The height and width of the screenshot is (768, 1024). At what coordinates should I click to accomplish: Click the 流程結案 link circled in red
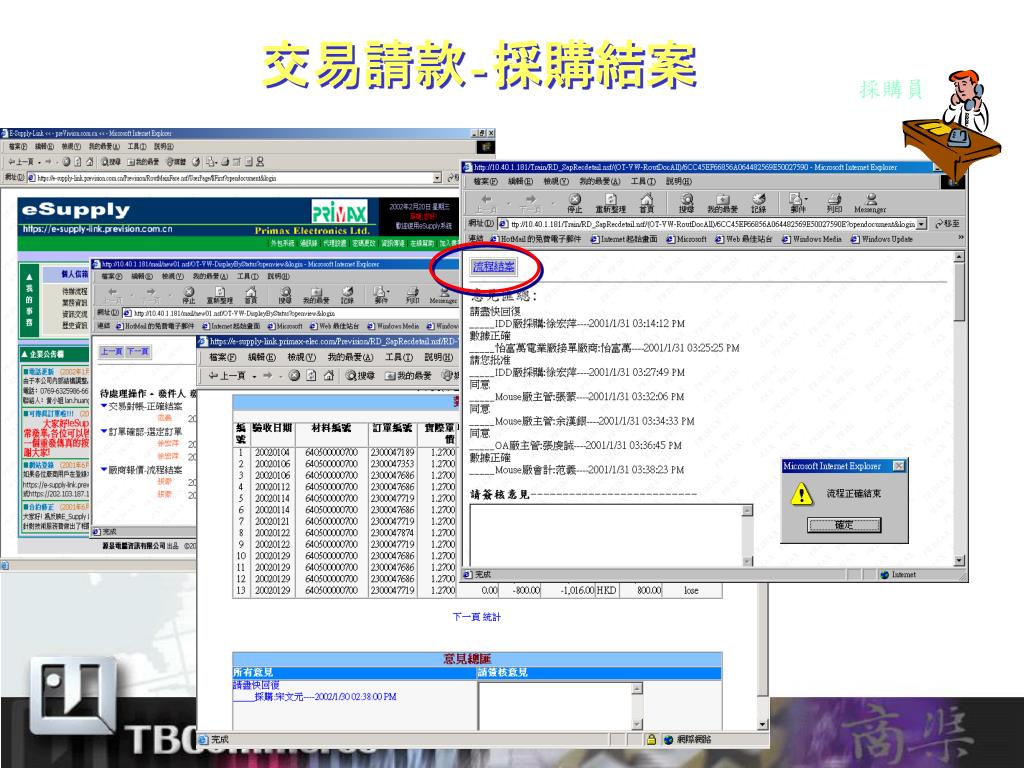coord(493,266)
